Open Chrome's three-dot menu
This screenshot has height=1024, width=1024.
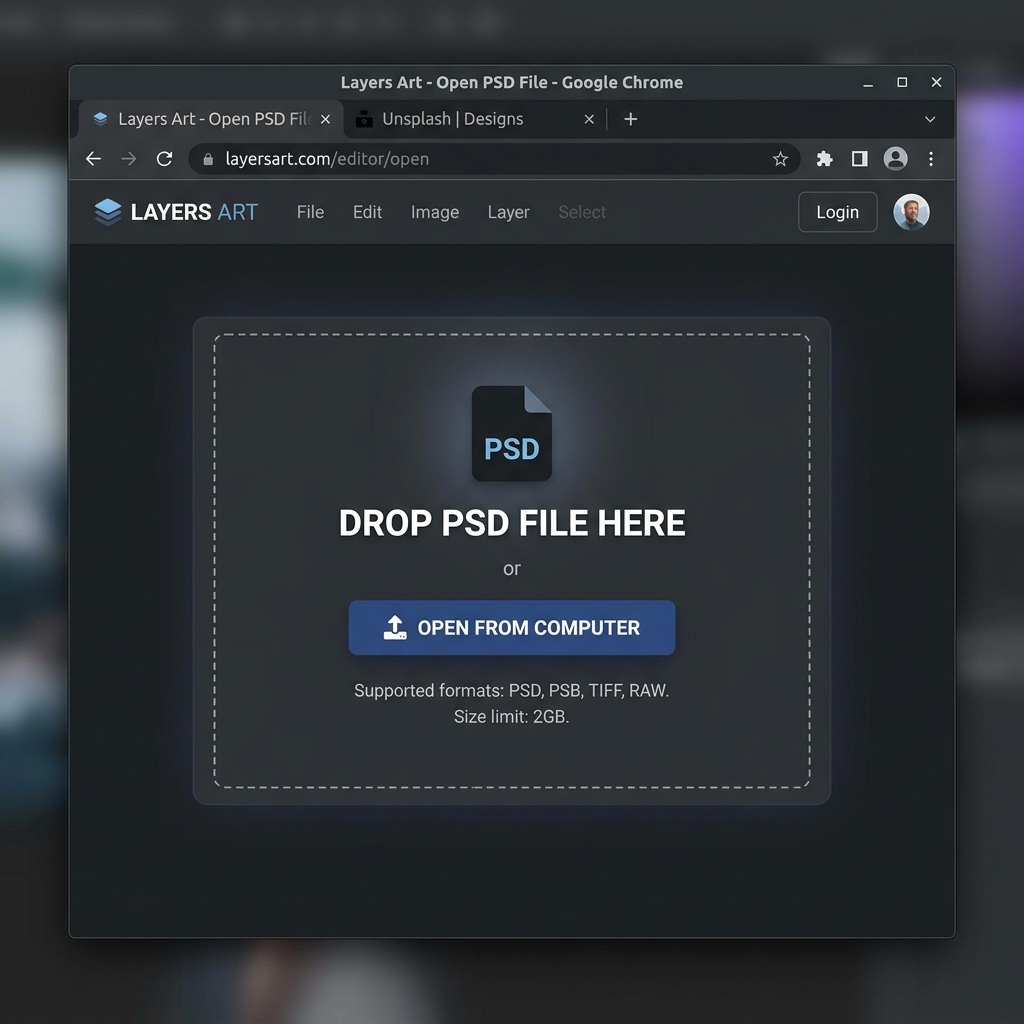click(x=931, y=159)
